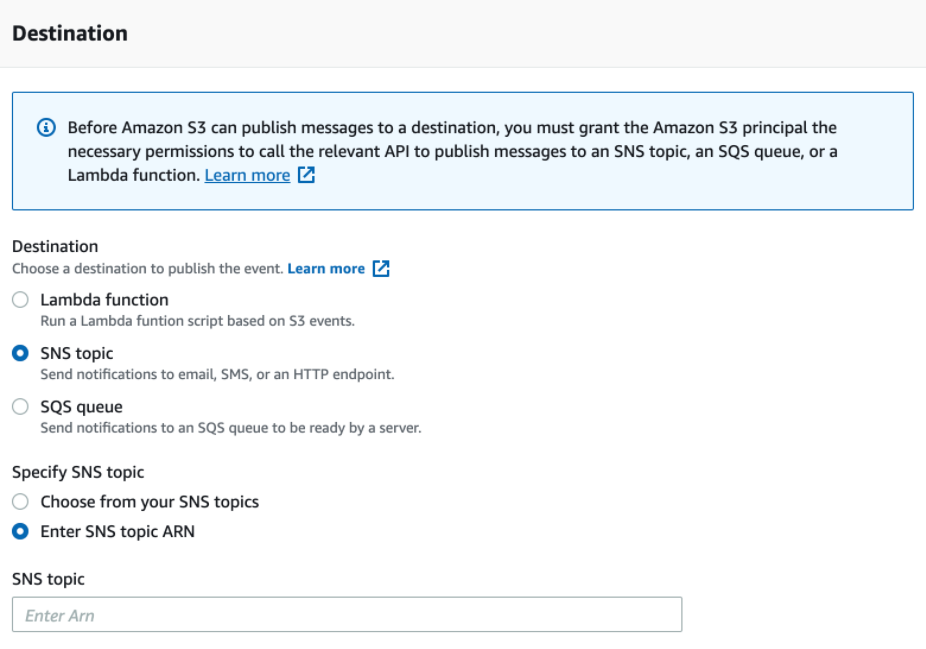Select the SQS queue radio button
This screenshot has height=649, width=926.
[20, 407]
